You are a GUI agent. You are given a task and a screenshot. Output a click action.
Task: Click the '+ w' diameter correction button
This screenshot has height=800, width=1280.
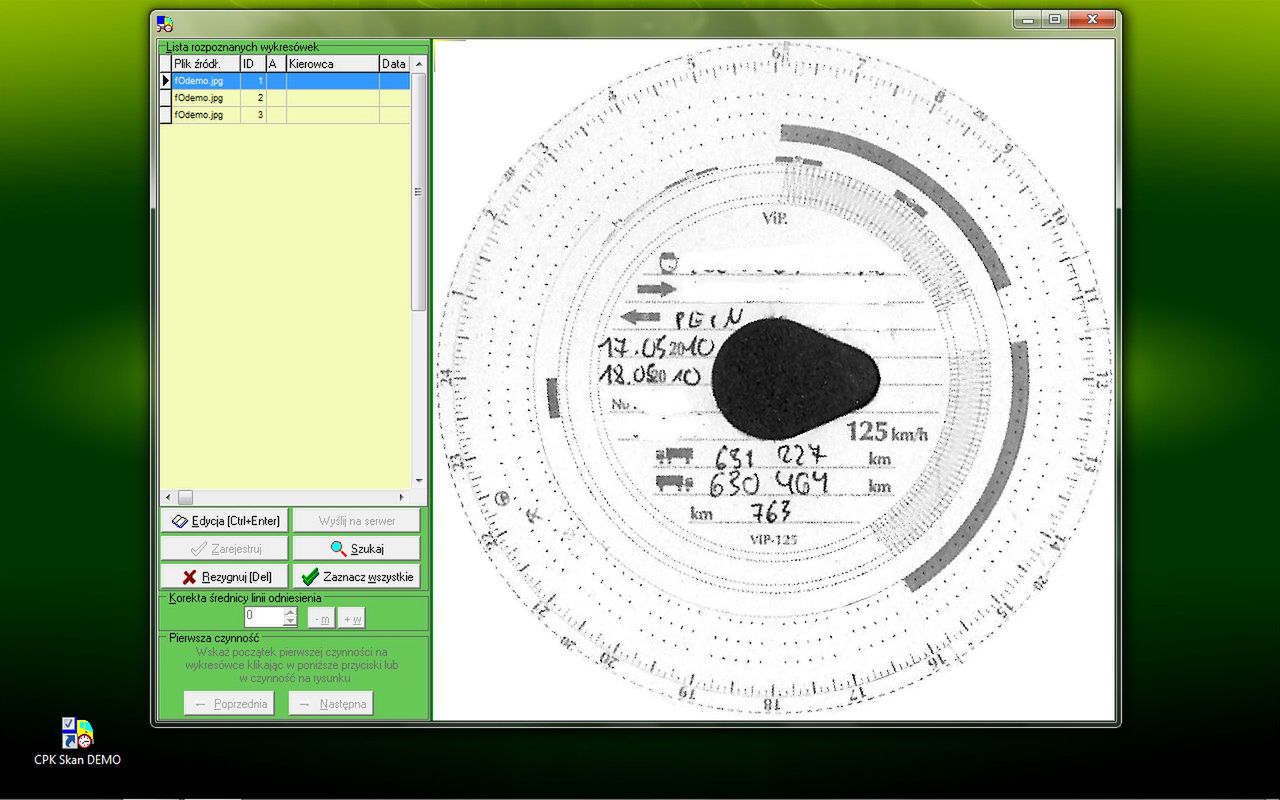352,618
